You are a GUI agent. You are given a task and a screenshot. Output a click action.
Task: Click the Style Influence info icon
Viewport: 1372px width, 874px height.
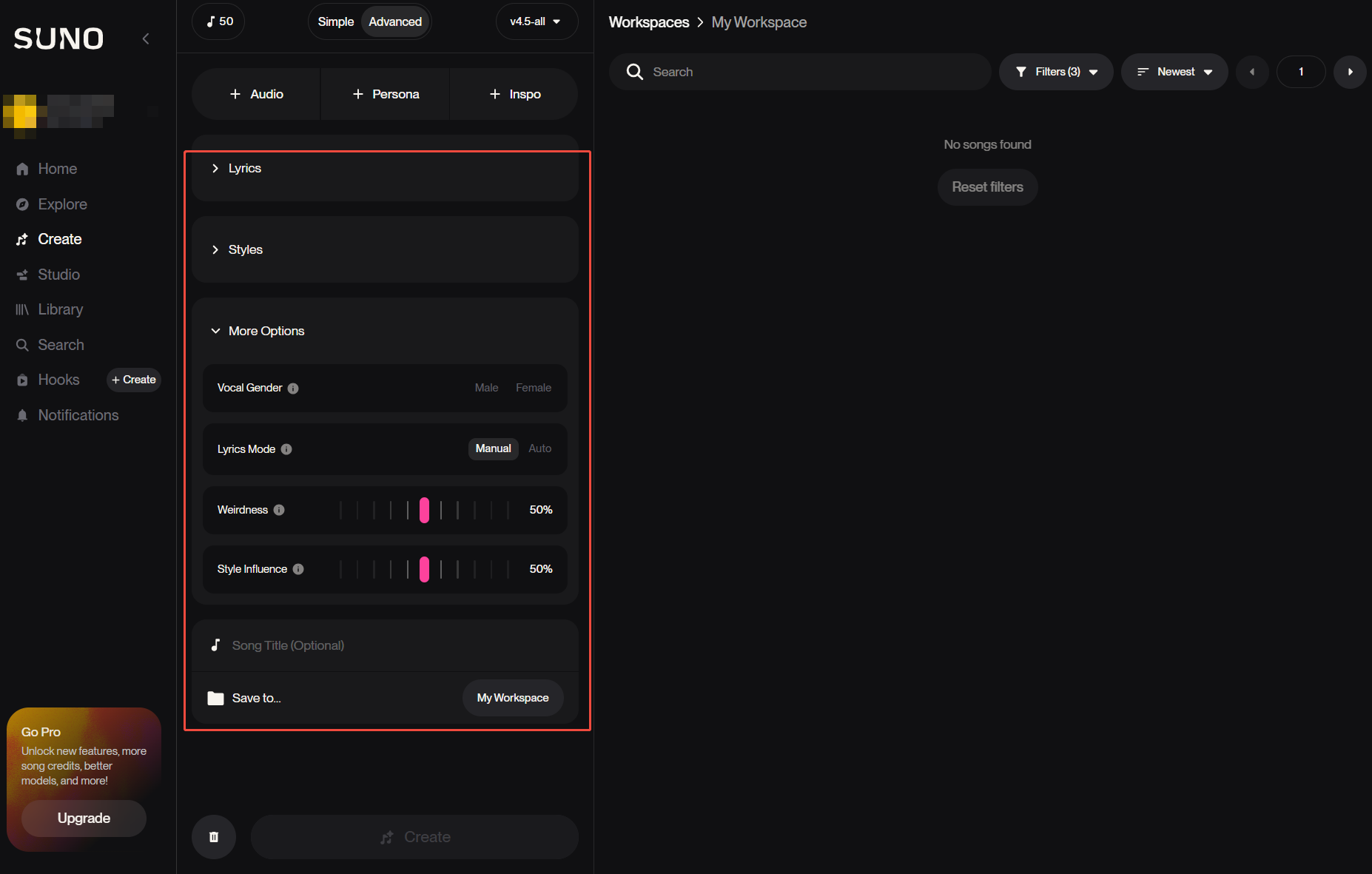pos(298,569)
